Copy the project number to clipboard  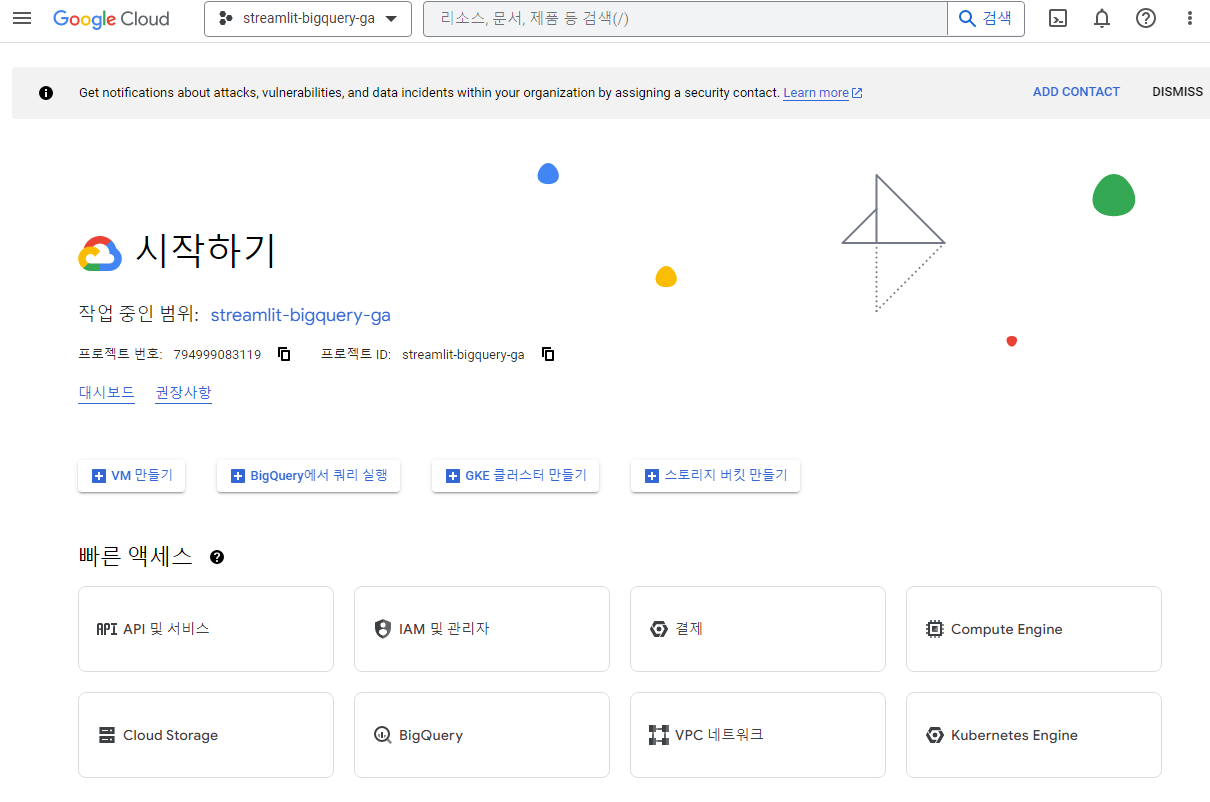pos(284,354)
